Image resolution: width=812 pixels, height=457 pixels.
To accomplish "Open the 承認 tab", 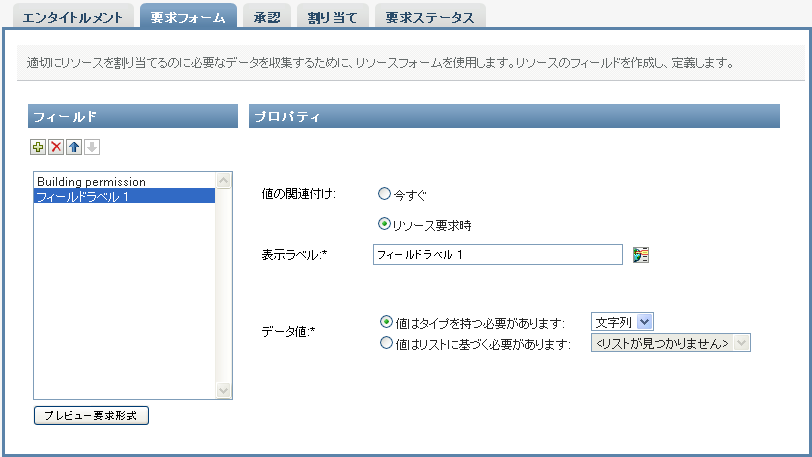I will (x=267, y=16).
